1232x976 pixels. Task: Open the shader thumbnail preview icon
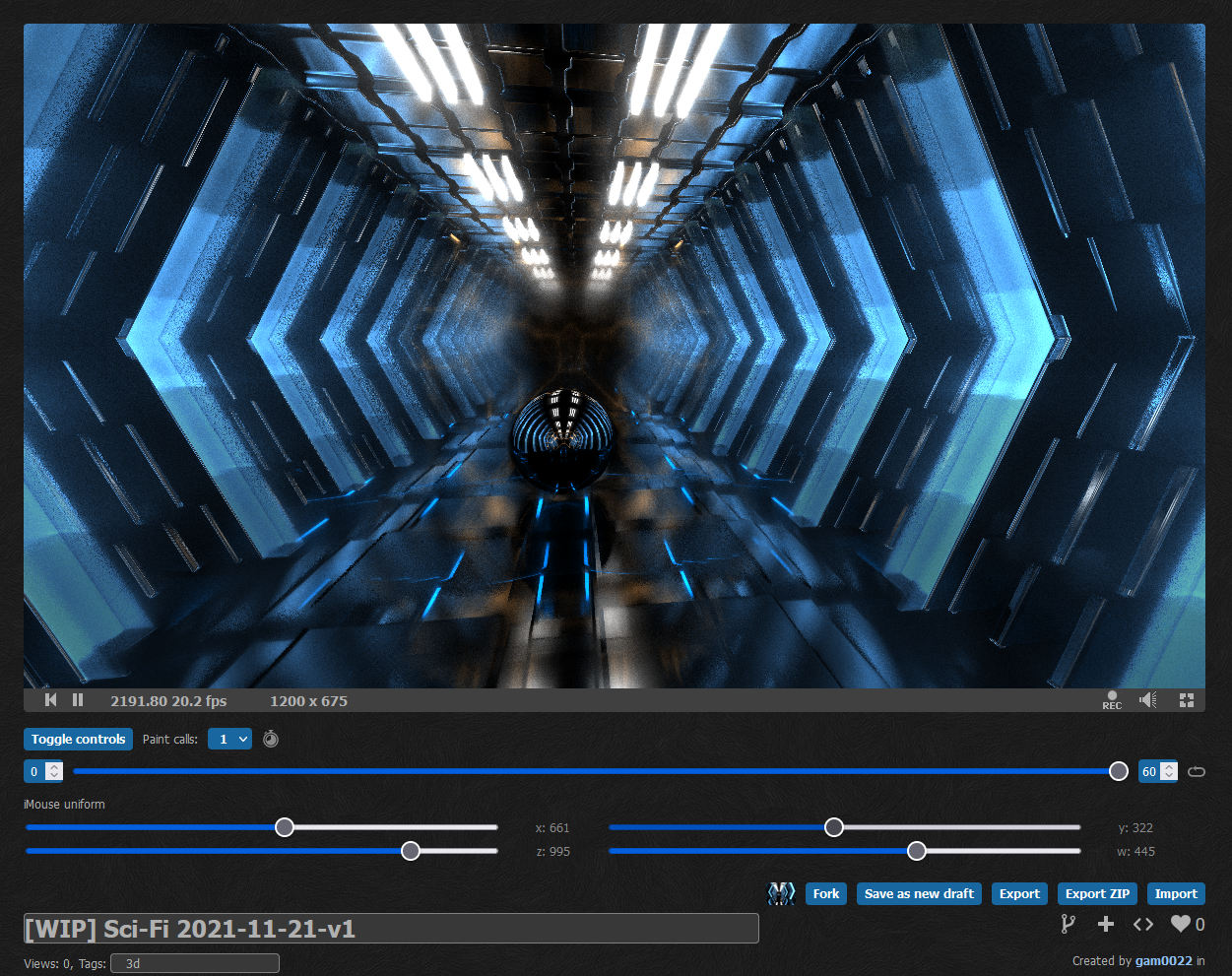pos(781,893)
